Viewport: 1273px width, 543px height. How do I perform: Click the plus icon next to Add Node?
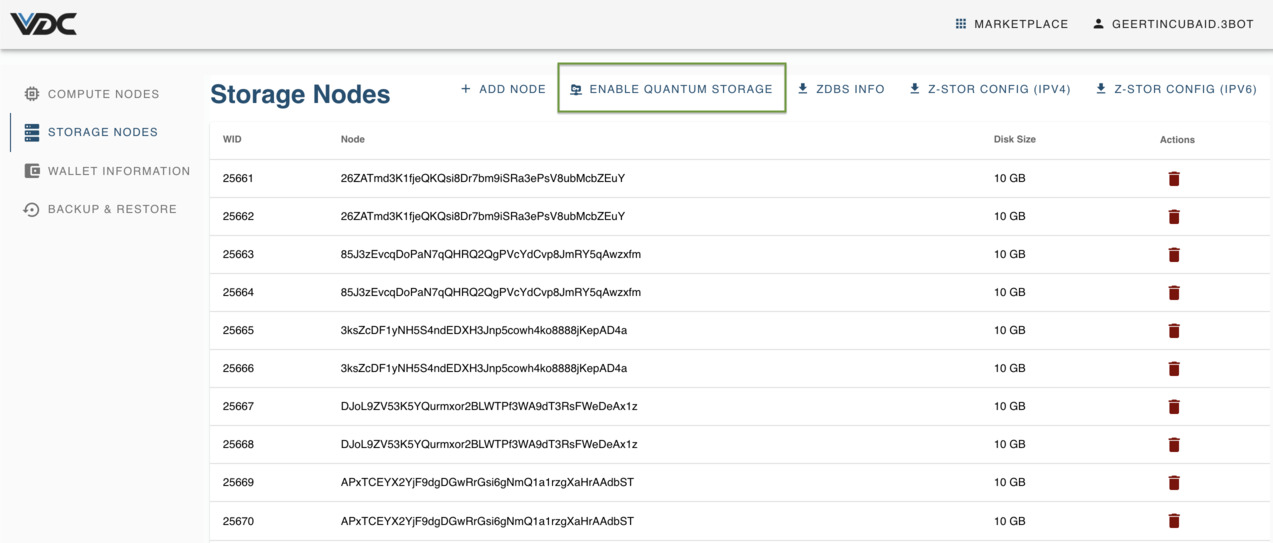(x=465, y=89)
